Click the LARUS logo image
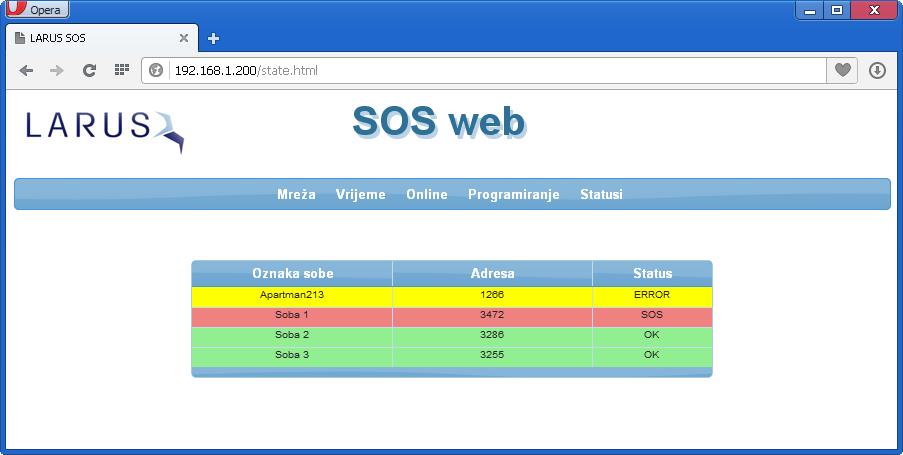Viewport: 903px width, 455px height. click(x=104, y=130)
